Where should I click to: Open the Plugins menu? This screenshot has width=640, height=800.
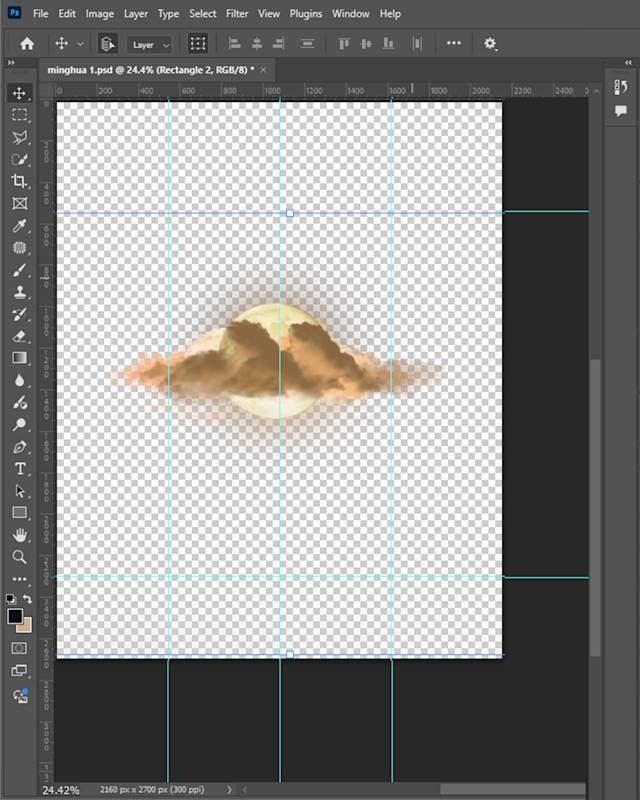click(306, 14)
